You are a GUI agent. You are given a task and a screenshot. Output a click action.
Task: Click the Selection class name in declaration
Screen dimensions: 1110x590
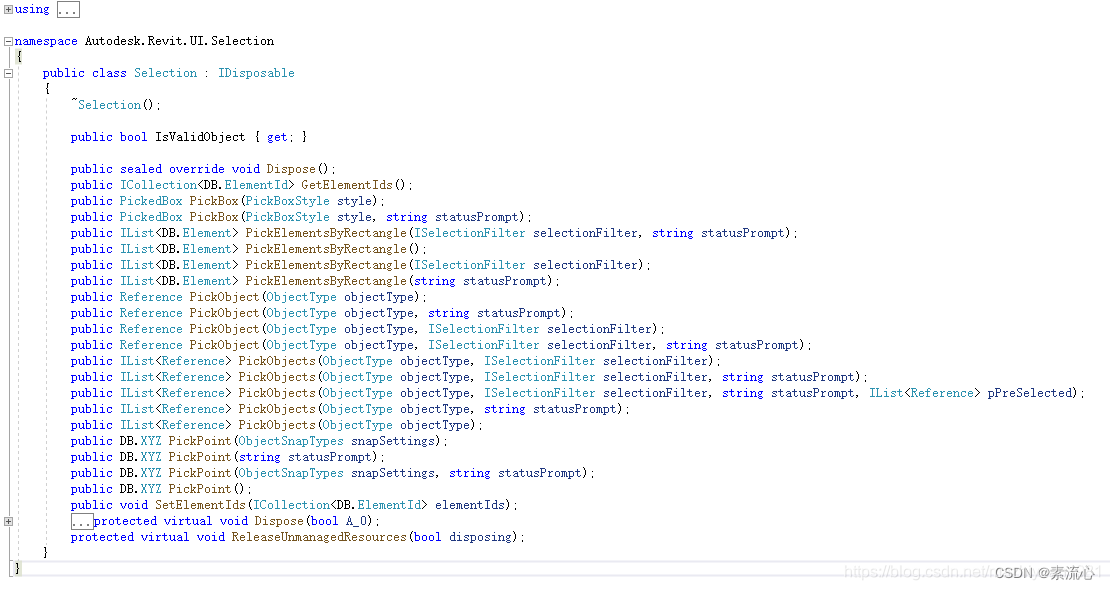click(166, 73)
